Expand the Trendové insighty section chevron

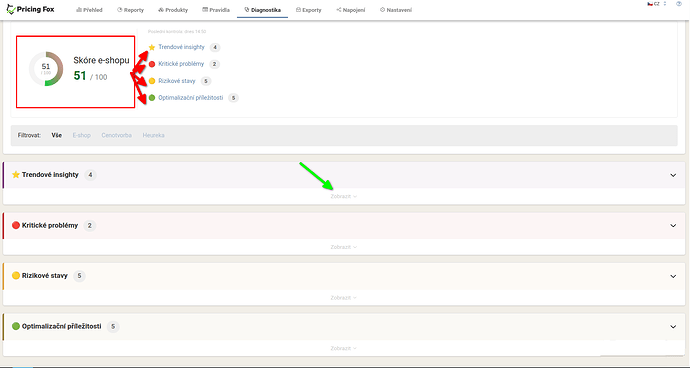(x=673, y=175)
